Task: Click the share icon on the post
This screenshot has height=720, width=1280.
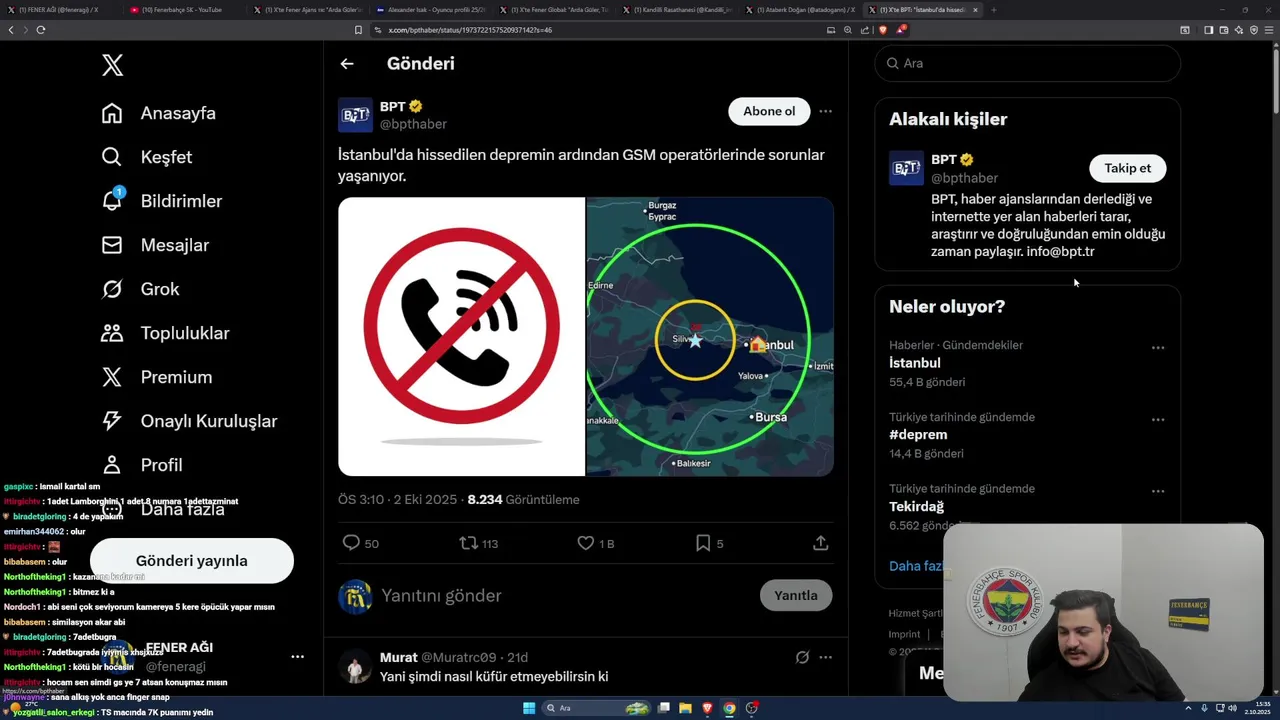Action: pyautogui.click(x=820, y=543)
